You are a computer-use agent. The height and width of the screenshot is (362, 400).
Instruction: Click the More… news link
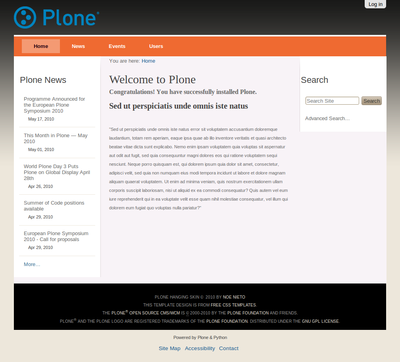click(x=32, y=264)
